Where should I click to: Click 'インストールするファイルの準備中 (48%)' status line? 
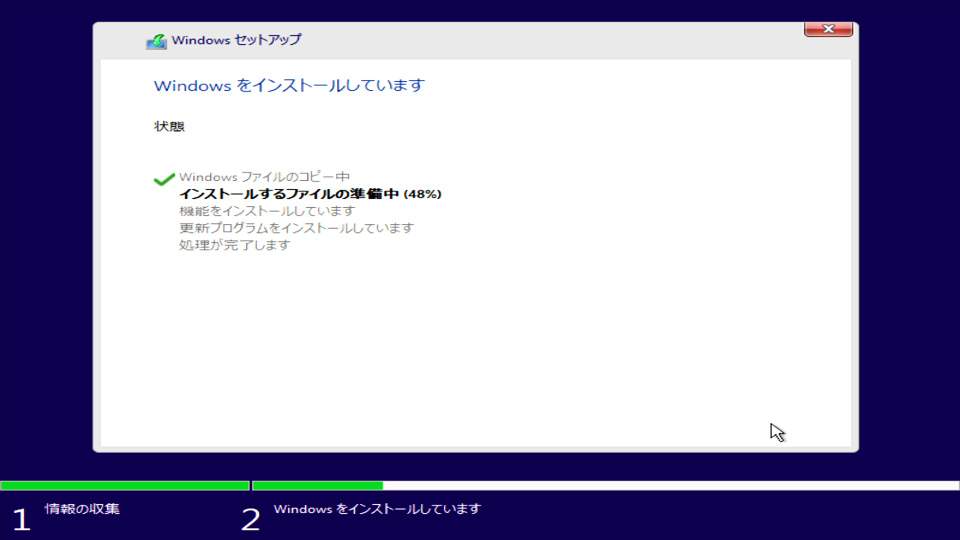click(x=310, y=194)
